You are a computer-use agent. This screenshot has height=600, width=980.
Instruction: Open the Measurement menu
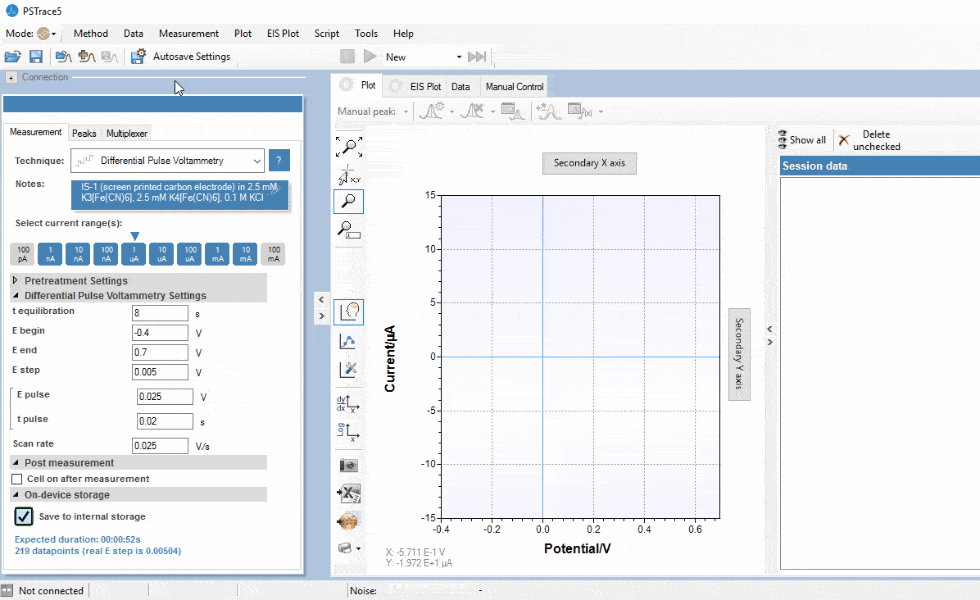tap(188, 33)
